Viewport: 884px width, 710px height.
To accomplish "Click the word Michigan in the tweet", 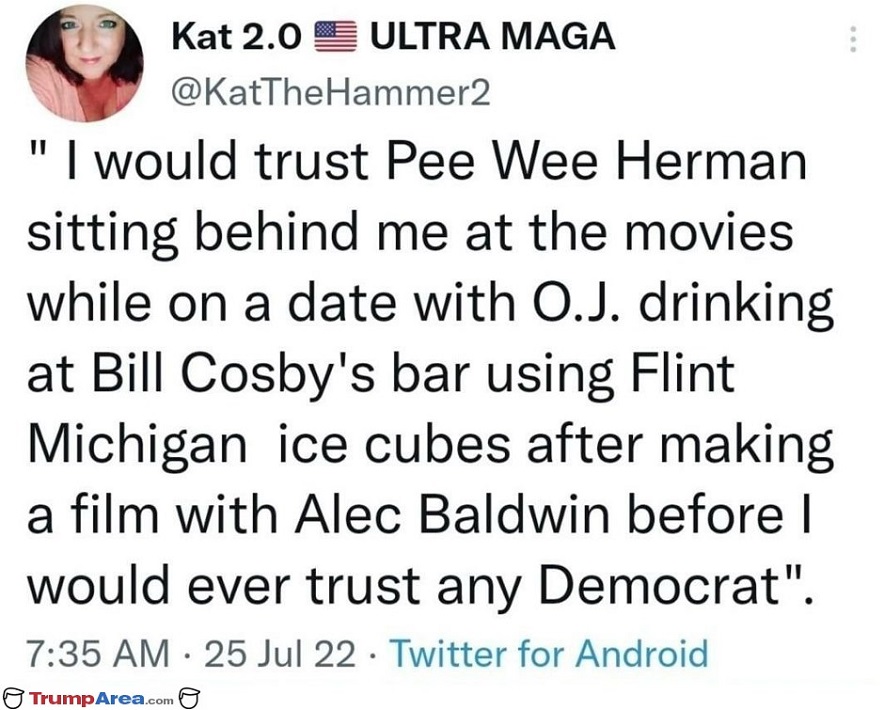I will 138,448.
